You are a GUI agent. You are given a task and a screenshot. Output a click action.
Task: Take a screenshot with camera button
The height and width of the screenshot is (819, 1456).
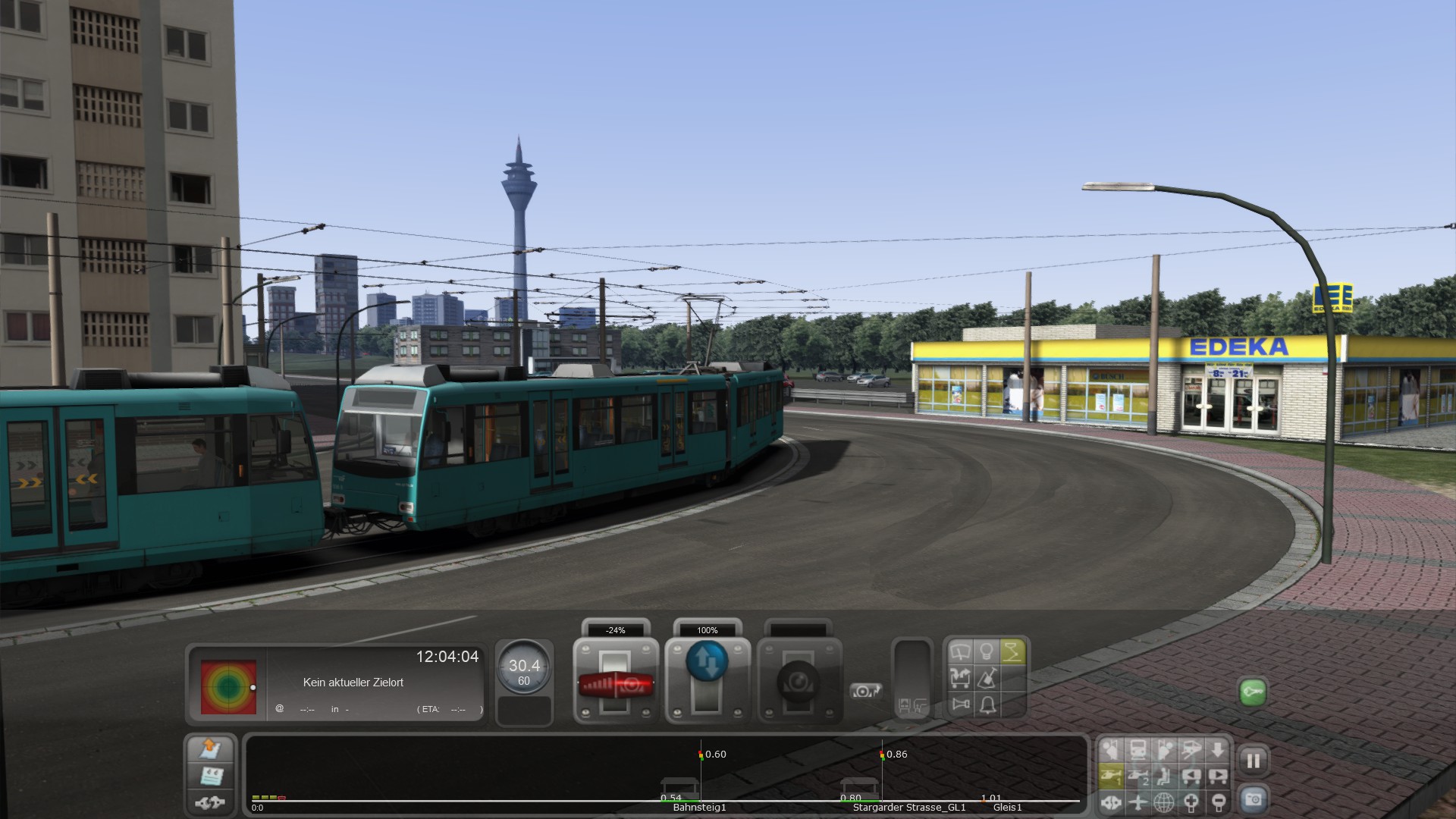coord(1253,799)
